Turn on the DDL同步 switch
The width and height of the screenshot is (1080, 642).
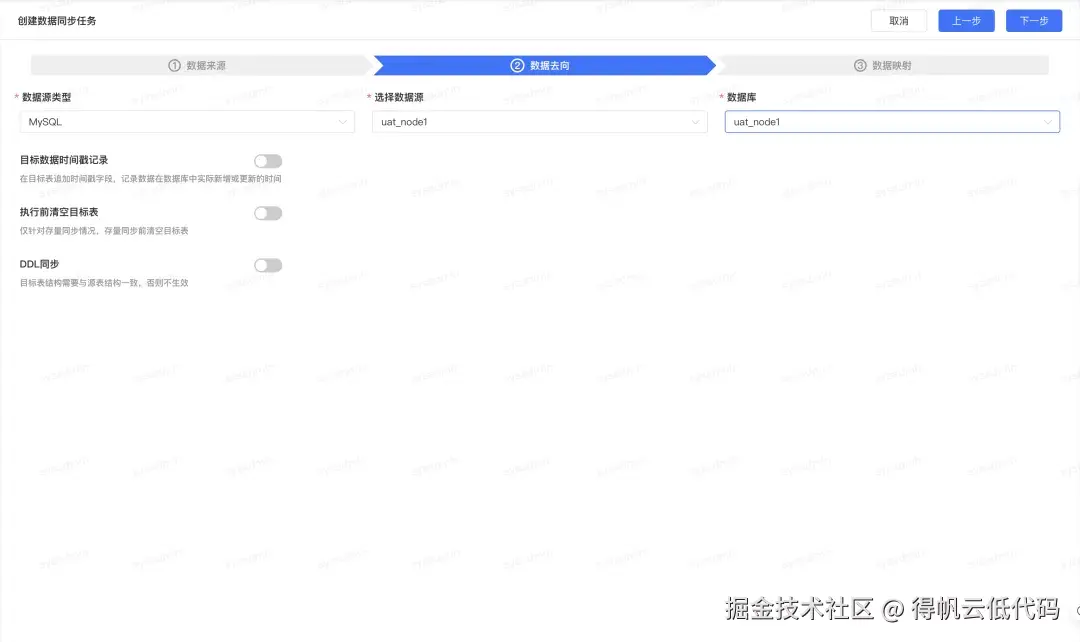click(267, 264)
